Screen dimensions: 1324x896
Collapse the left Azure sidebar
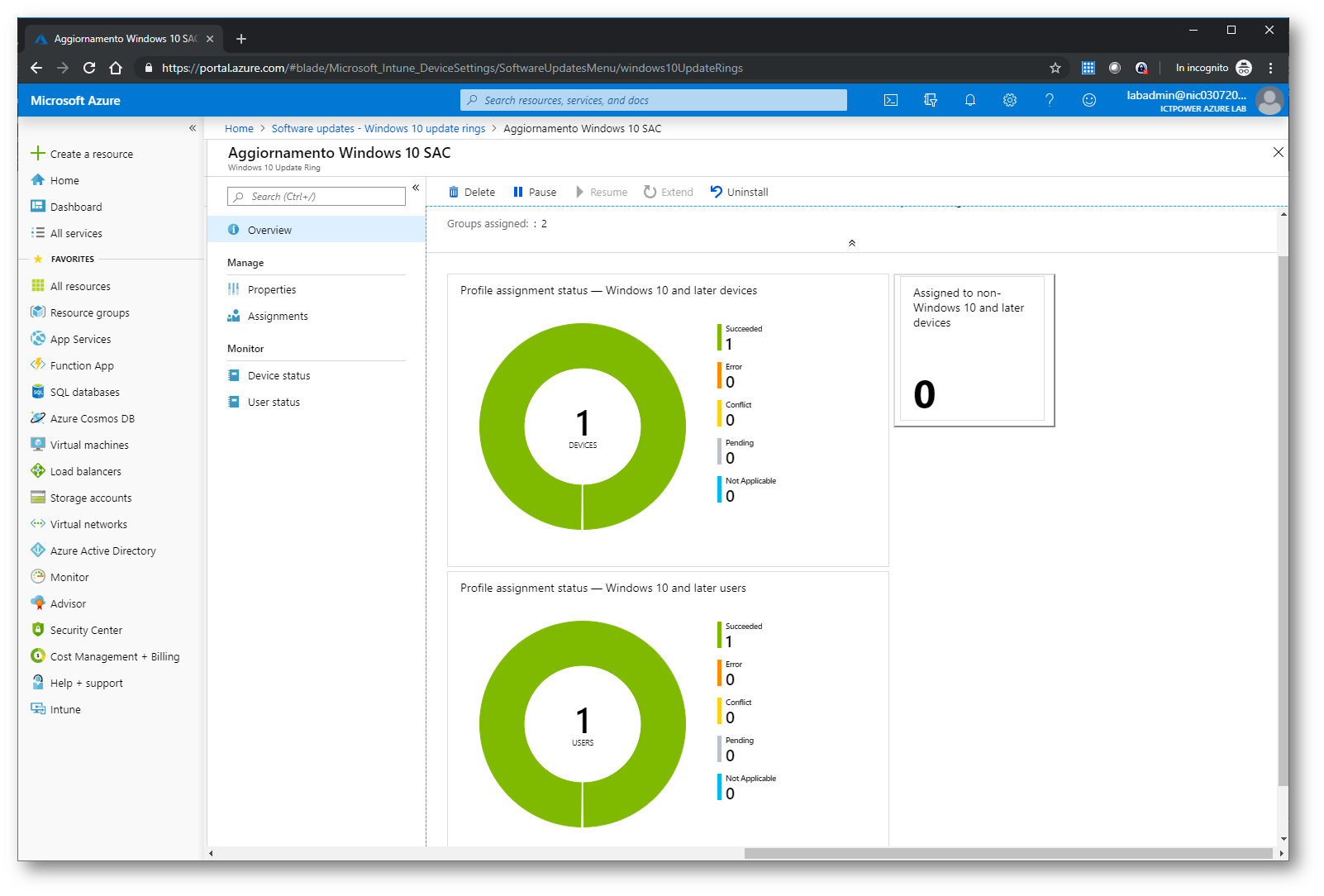(x=193, y=128)
